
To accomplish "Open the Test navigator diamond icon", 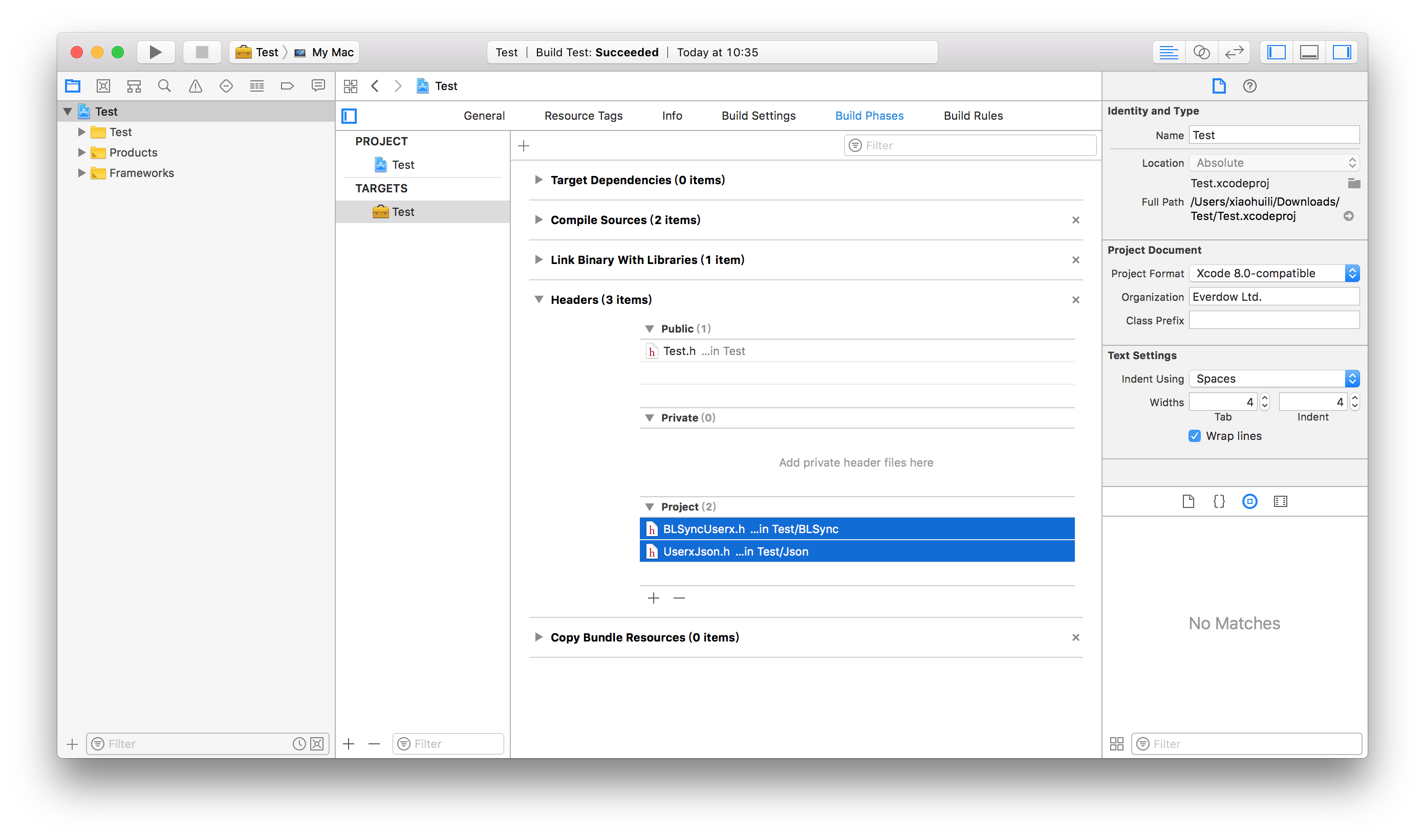I will [226, 86].
